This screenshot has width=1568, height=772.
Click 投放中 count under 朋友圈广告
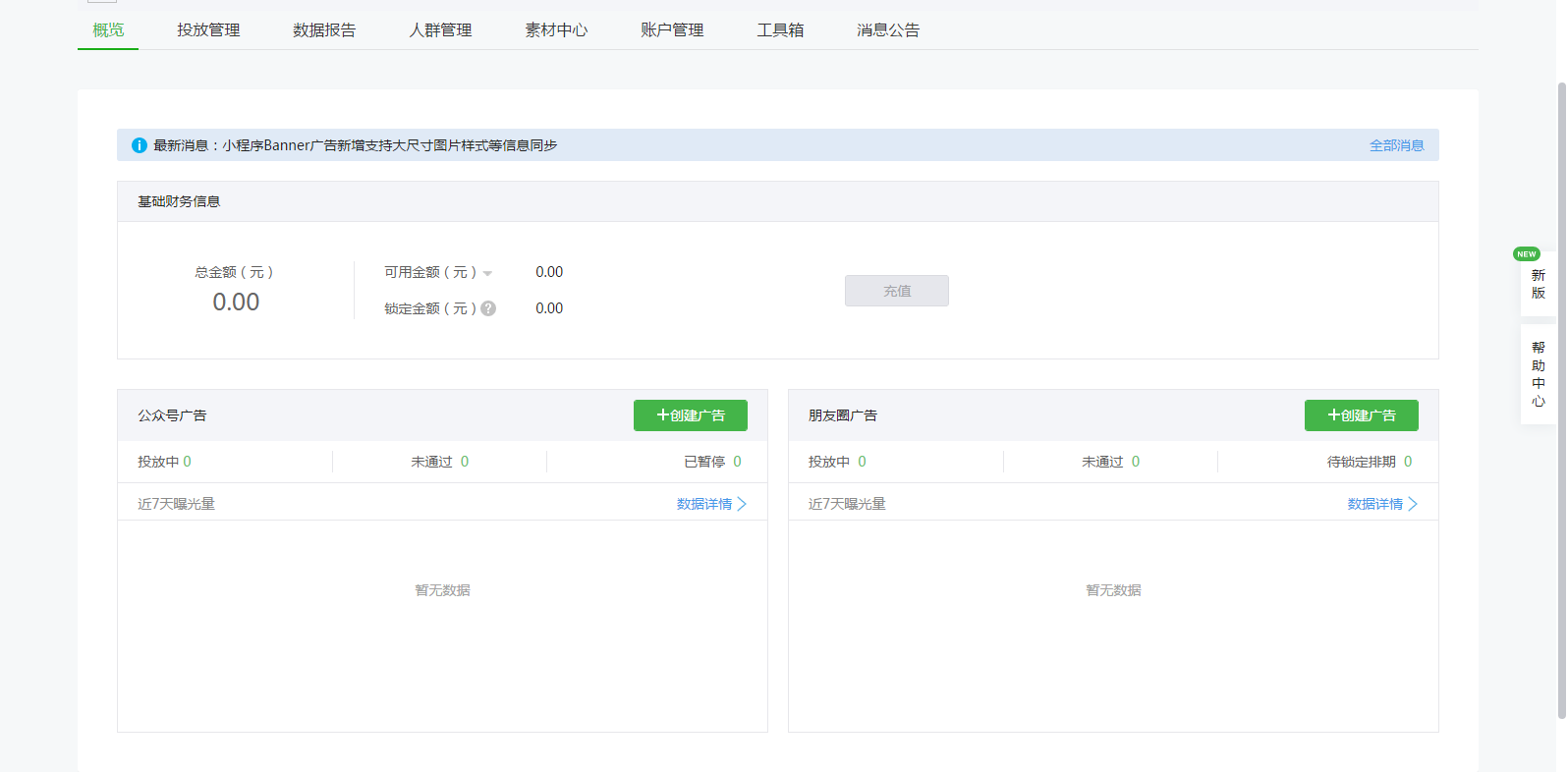(x=862, y=462)
